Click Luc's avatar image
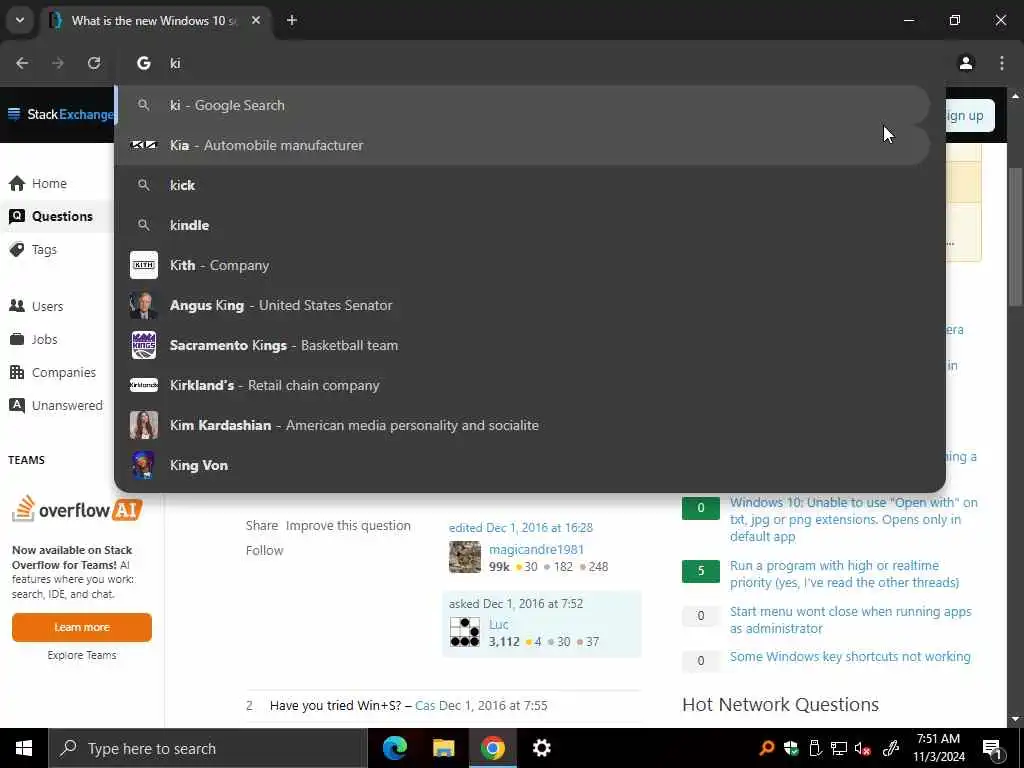 [465, 632]
